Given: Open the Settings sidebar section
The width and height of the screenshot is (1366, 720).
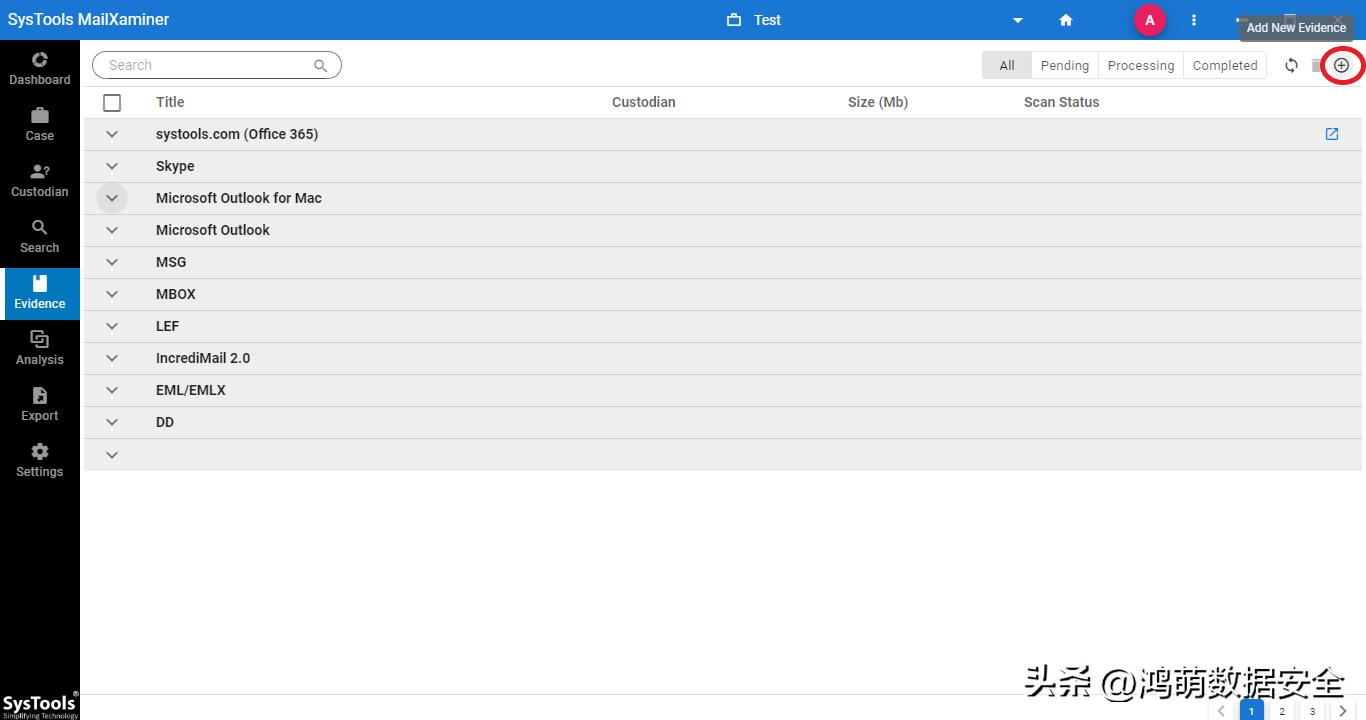Looking at the screenshot, I should (x=40, y=460).
